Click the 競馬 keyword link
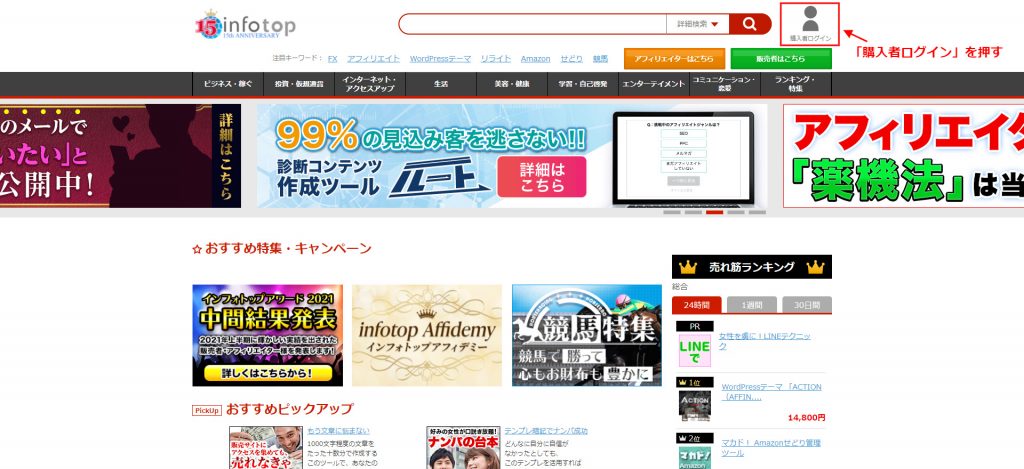 pos(600,59)
